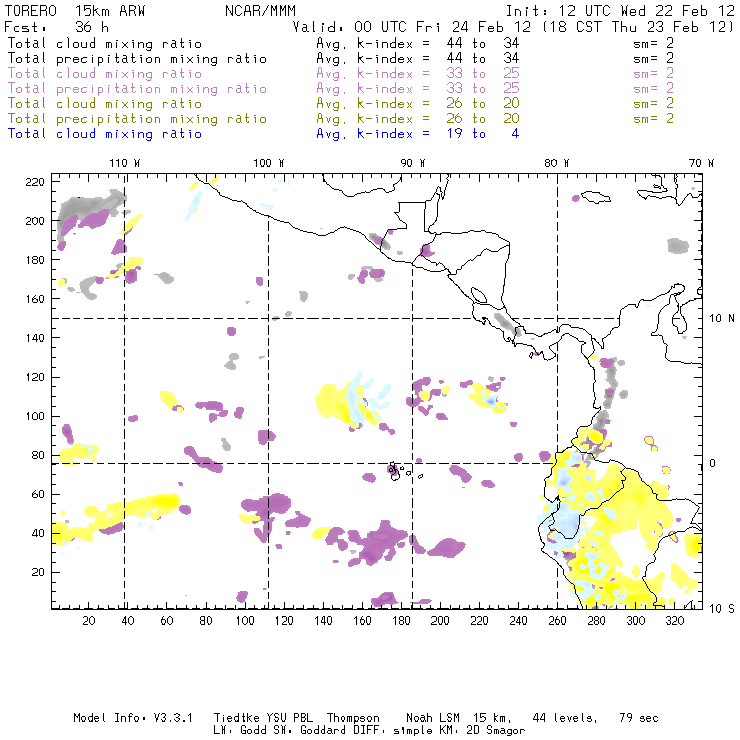Viewport: 740px width, 740px height.
Task: Click the 110 W longitude label
Action: pos(125,163)
